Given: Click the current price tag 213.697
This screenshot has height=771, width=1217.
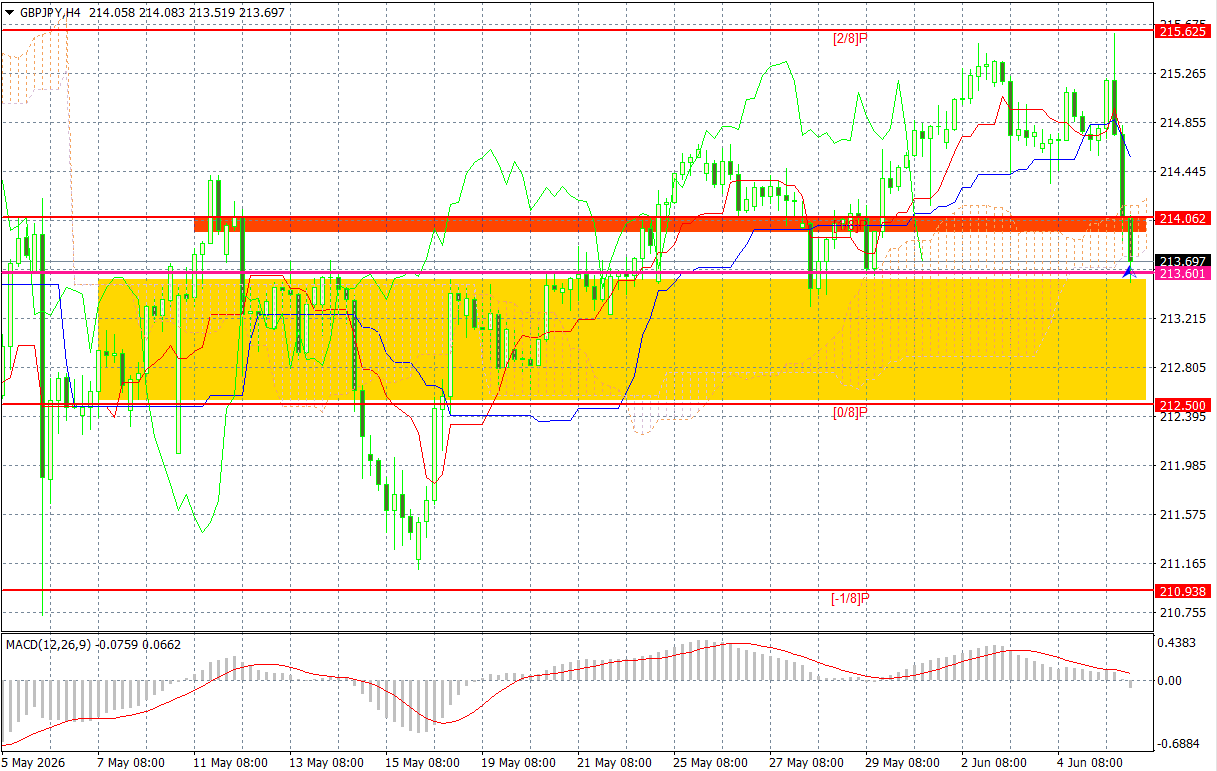Looking at the screenshot, I should pos(1183,261).
